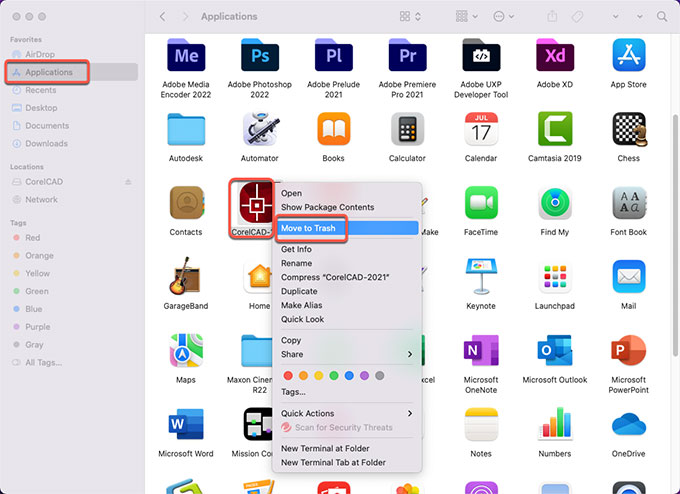Open Tags... from the context menu
This screenshot has height=494, width=680.
pos(347,392)
